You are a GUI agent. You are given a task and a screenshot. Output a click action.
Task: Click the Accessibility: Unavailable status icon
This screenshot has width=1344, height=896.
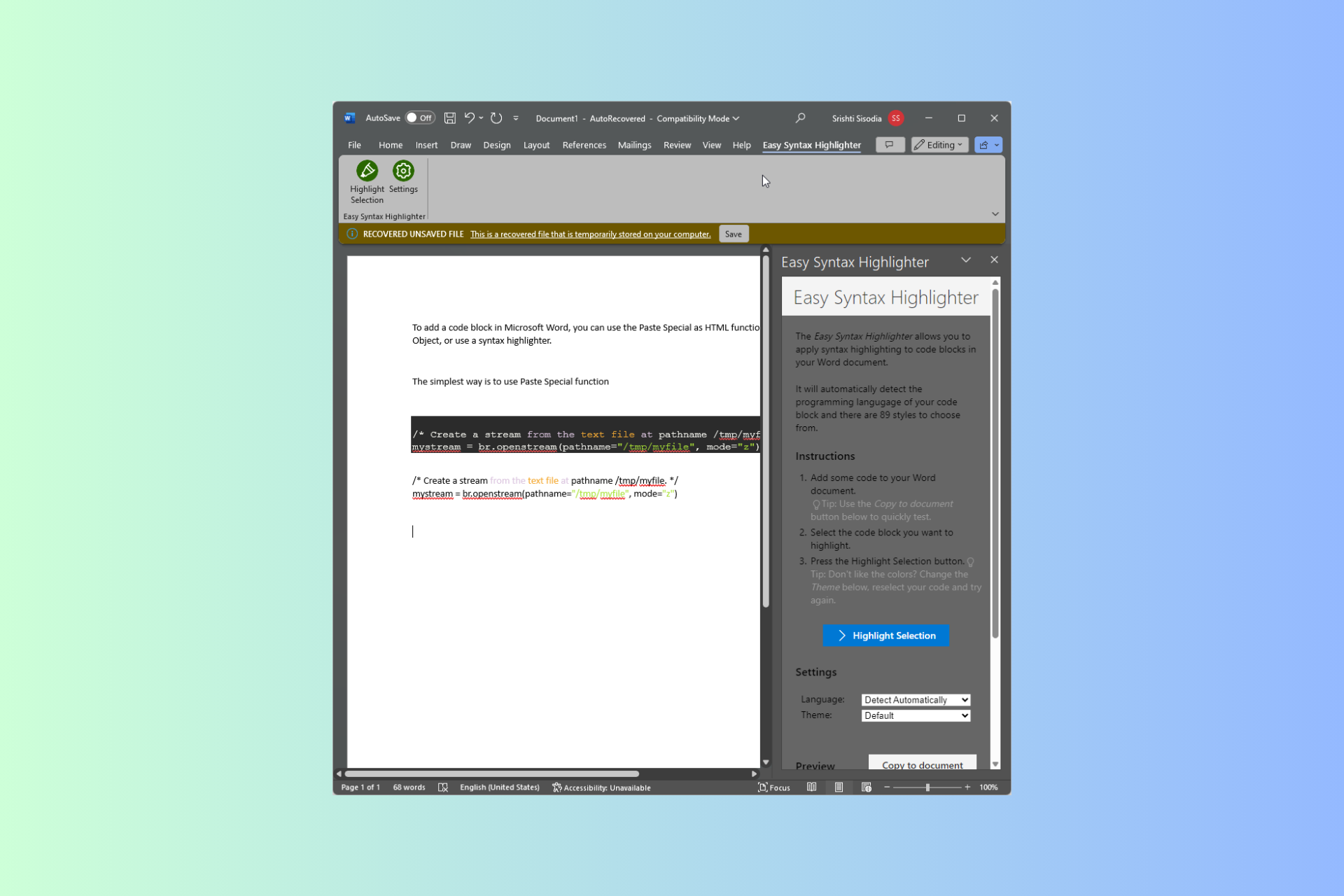[x=556, y=787]
